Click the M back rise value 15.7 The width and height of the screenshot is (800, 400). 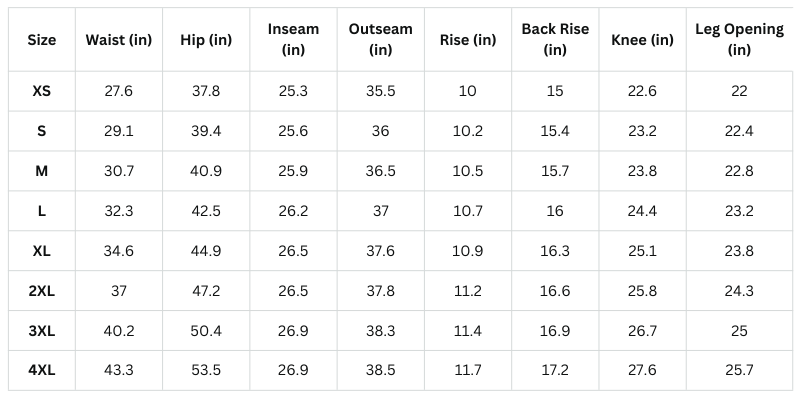(x=554, y=171)
